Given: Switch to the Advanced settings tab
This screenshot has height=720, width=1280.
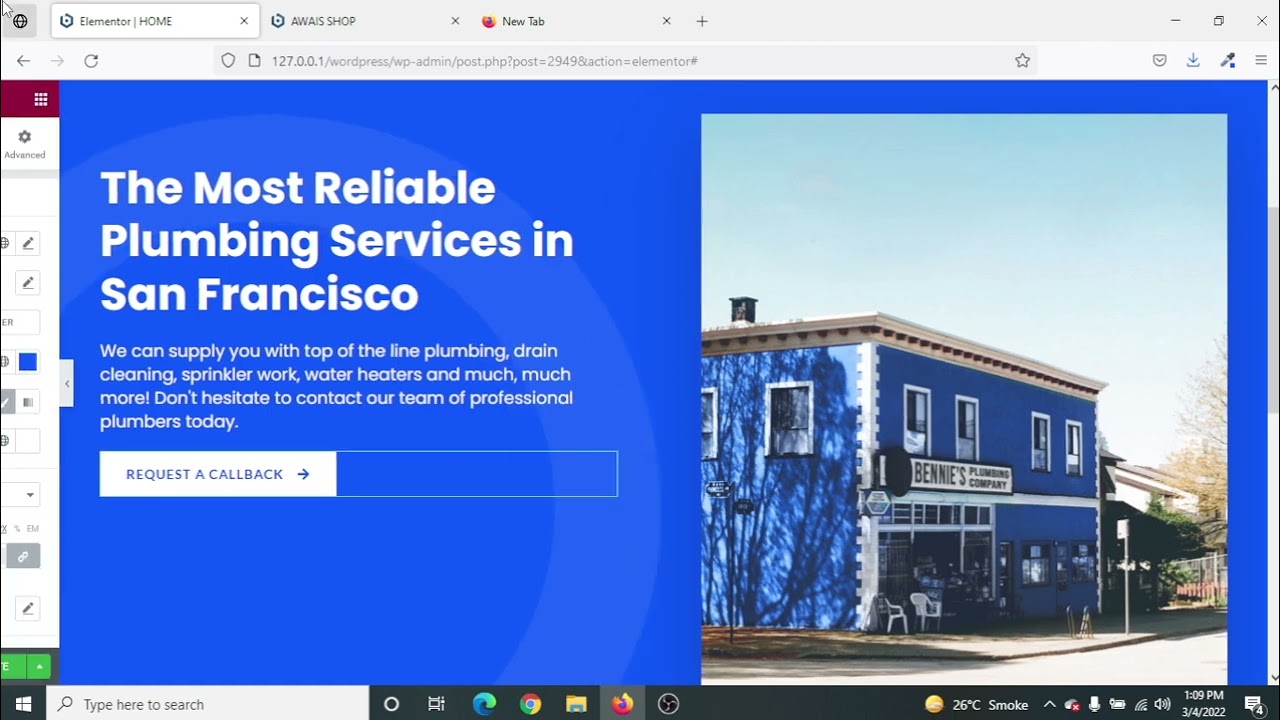Looking at the screenshot, I should coord(25,143).
